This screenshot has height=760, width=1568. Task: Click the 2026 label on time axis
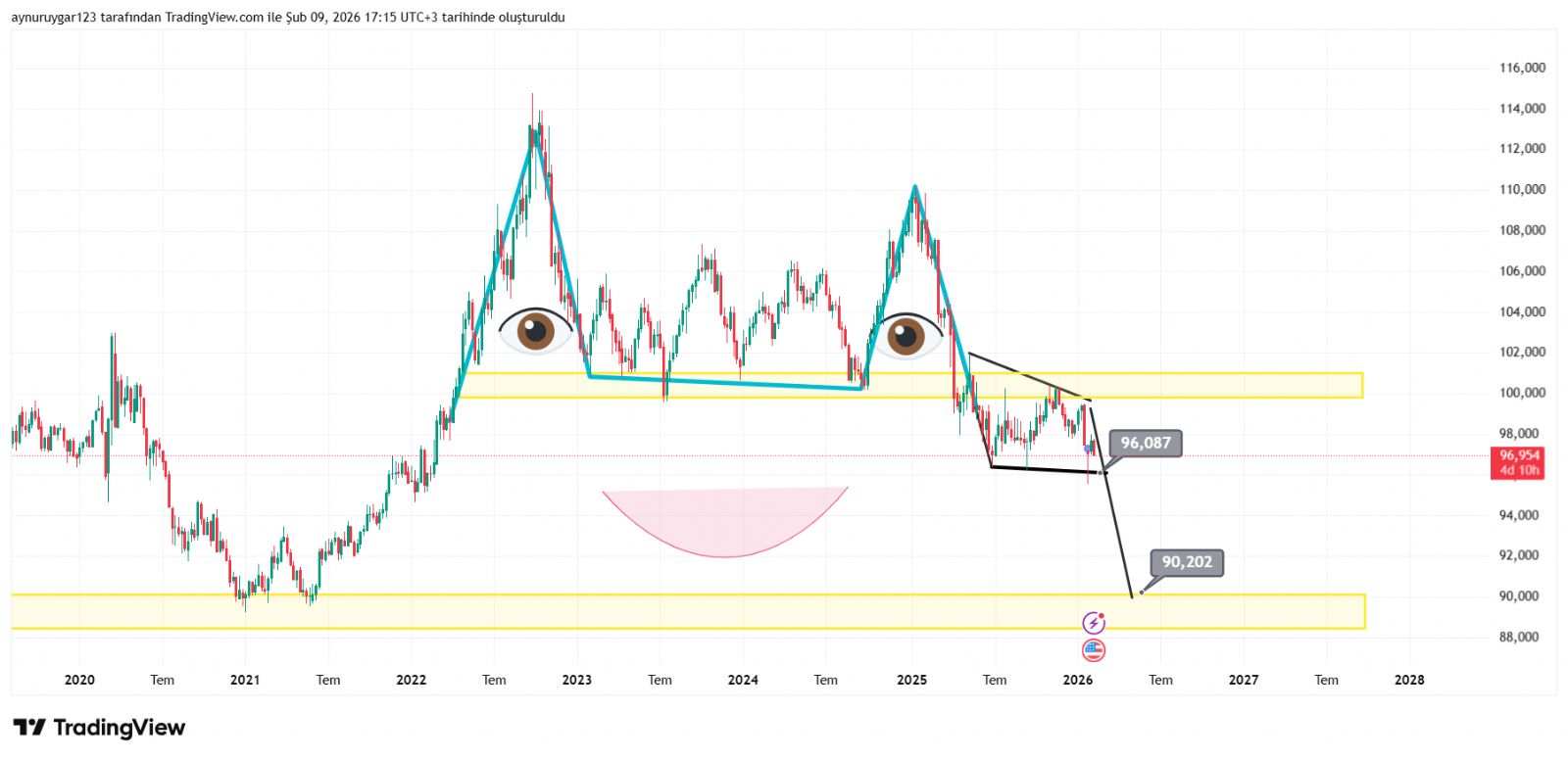[x=1078, y=680]
